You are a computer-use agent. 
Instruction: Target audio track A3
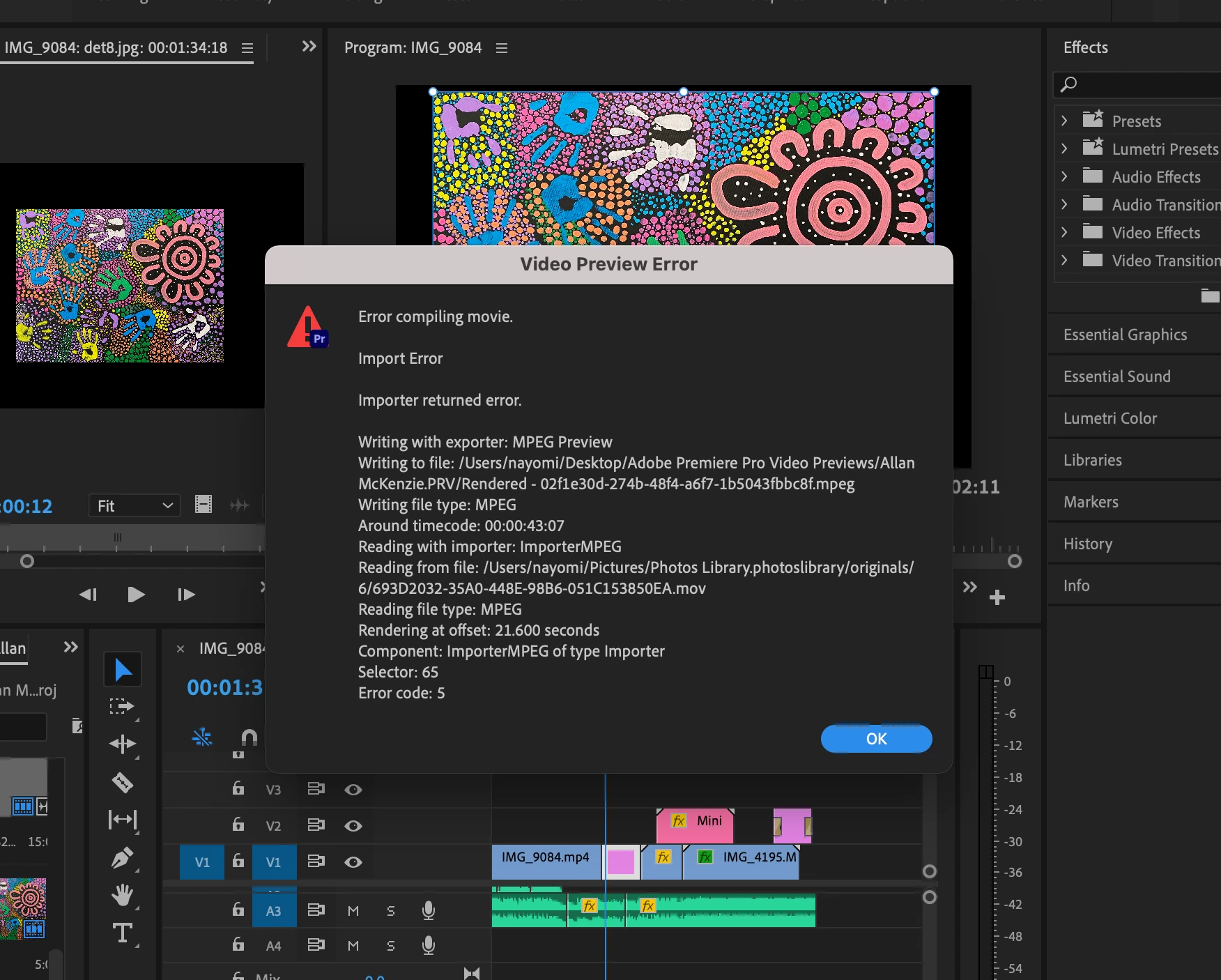tap(274, 910)
